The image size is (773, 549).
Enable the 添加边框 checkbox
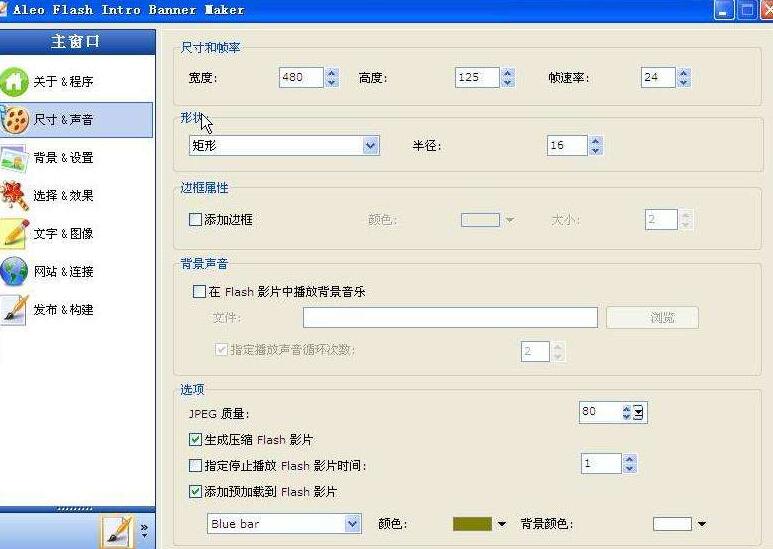[x=196, y=219]
